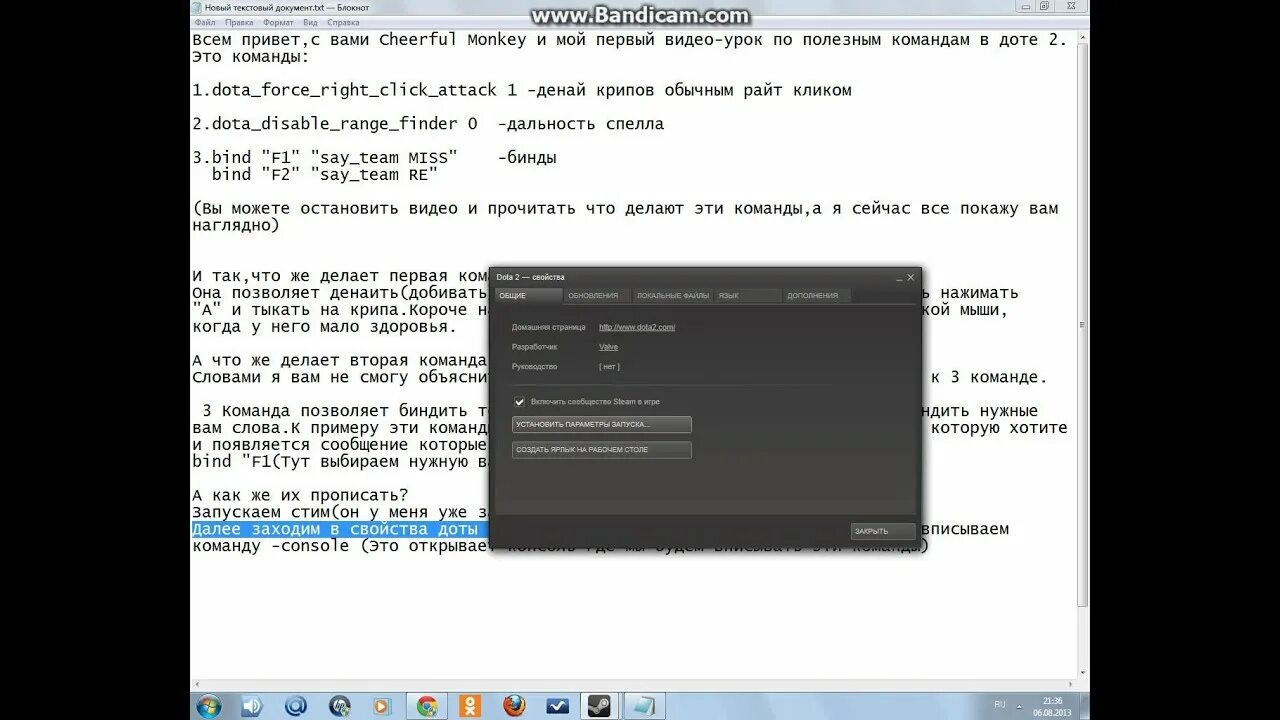Click the text 'А как же их прописать?'

[300, 495]
